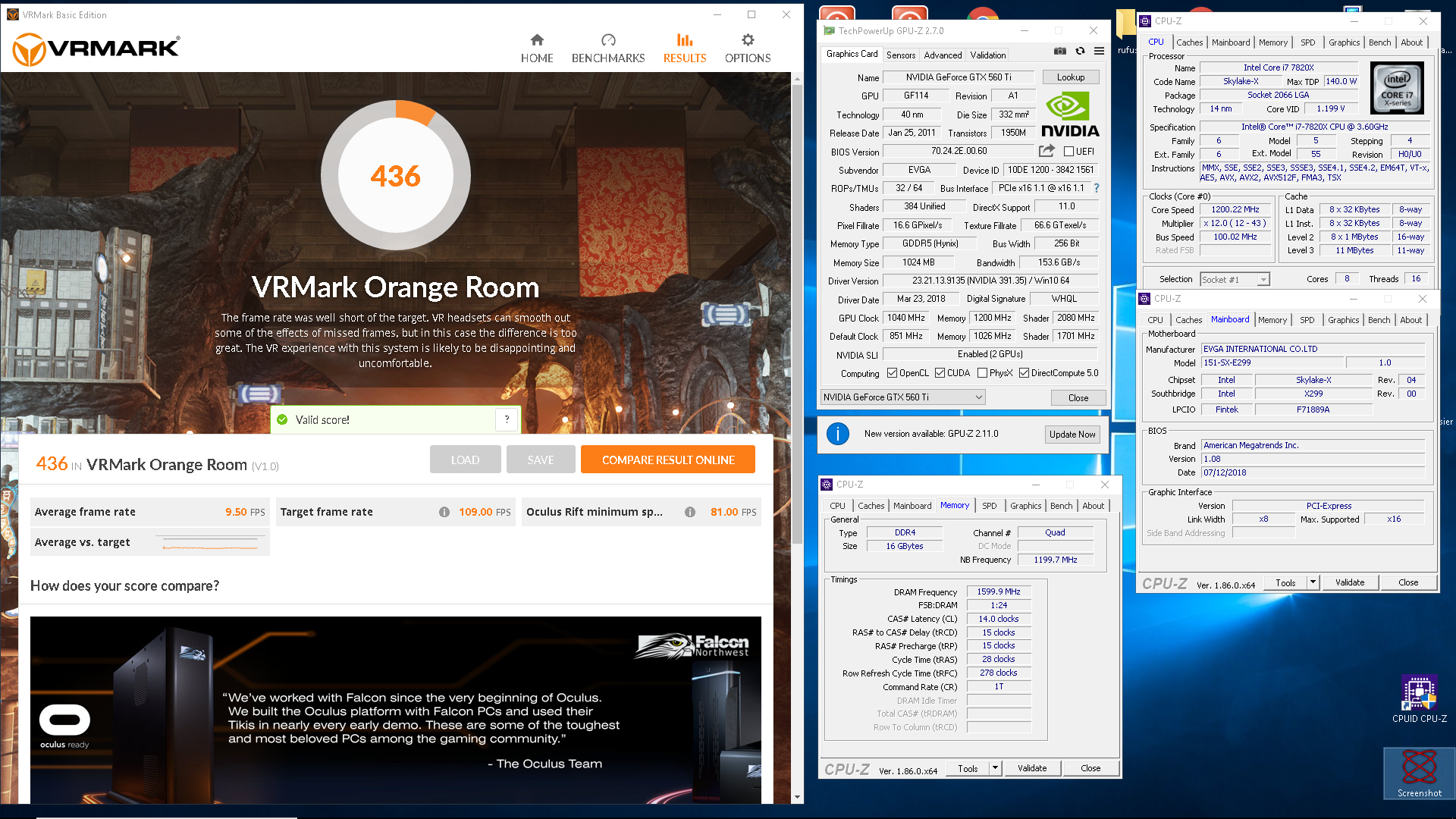This screenshot has height=819, width=1456.
Task: Click the VRMark Load button
Action: point(465,460)
